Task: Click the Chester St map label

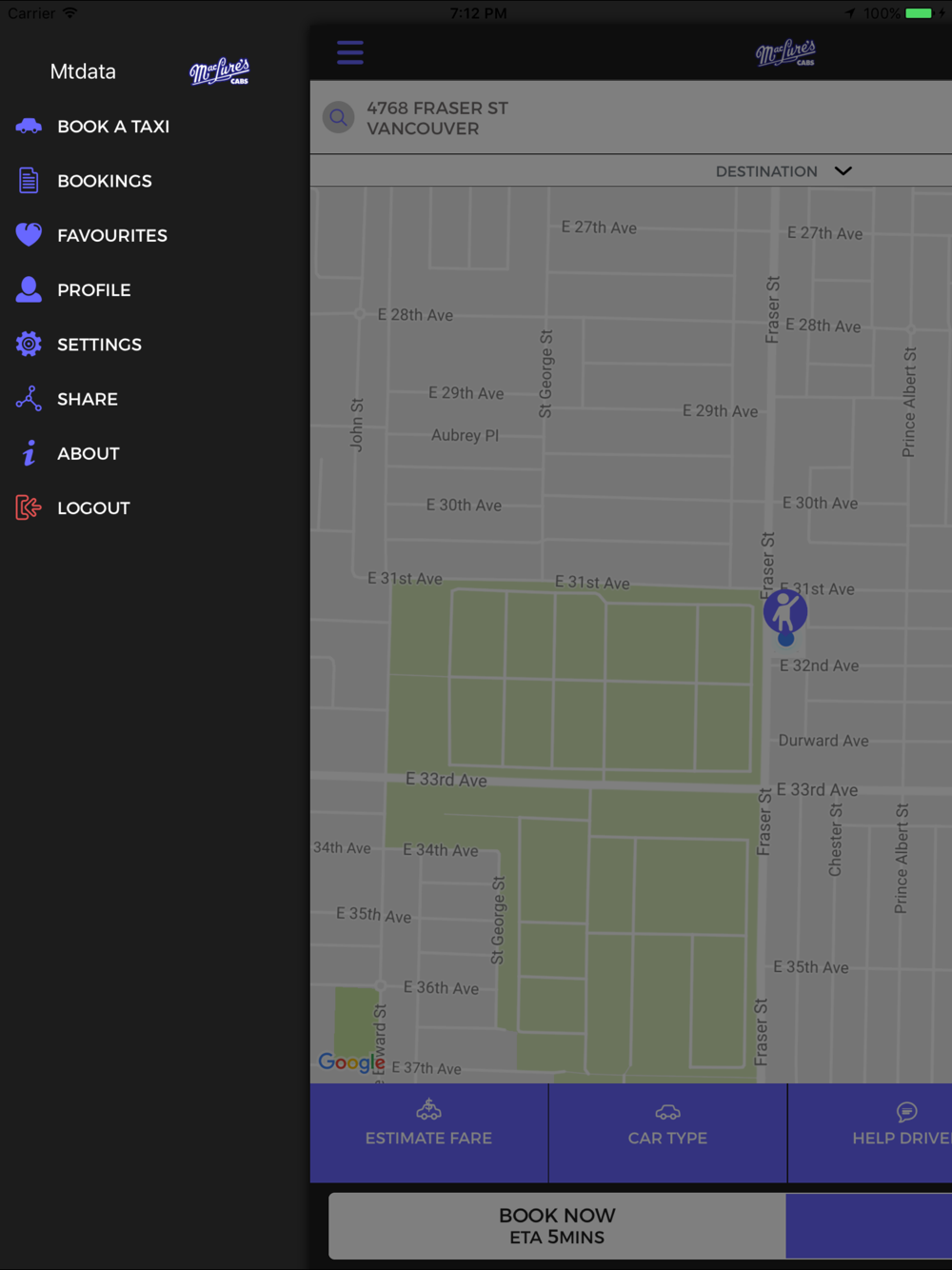Action: coord(835,840)
